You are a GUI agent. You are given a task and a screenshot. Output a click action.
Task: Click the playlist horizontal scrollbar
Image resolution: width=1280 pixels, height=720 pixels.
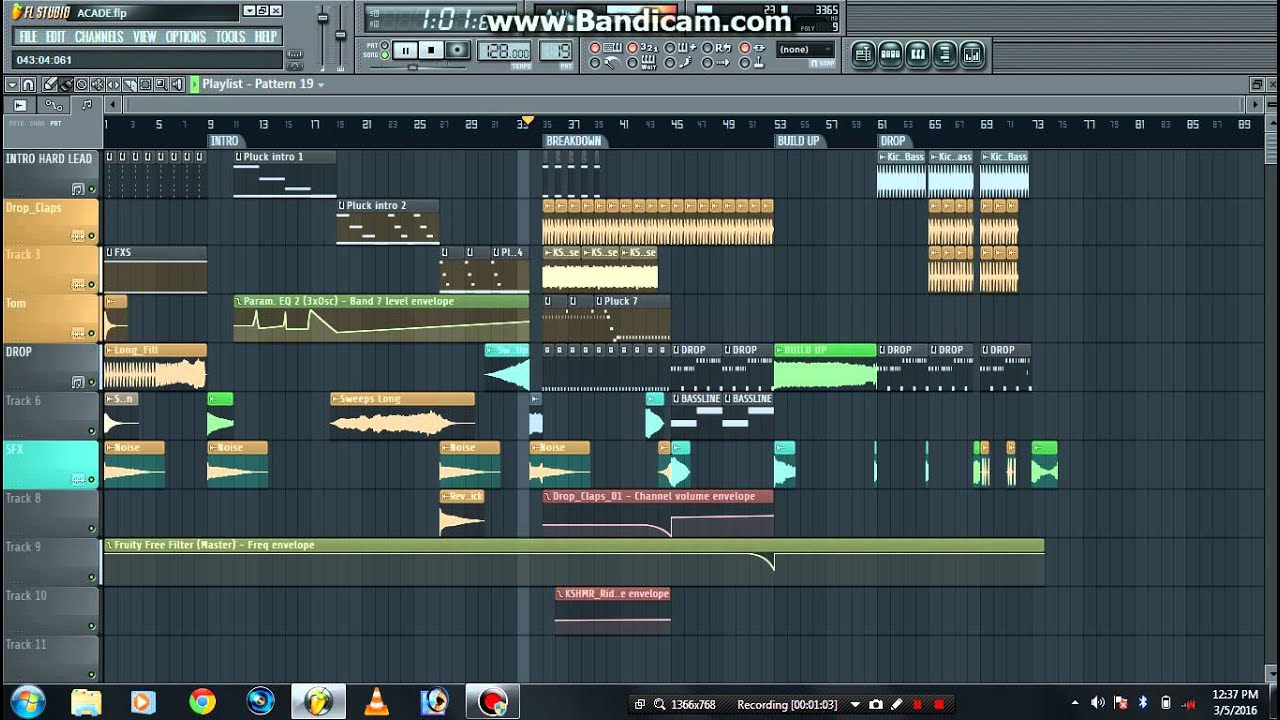pos(685,104)
